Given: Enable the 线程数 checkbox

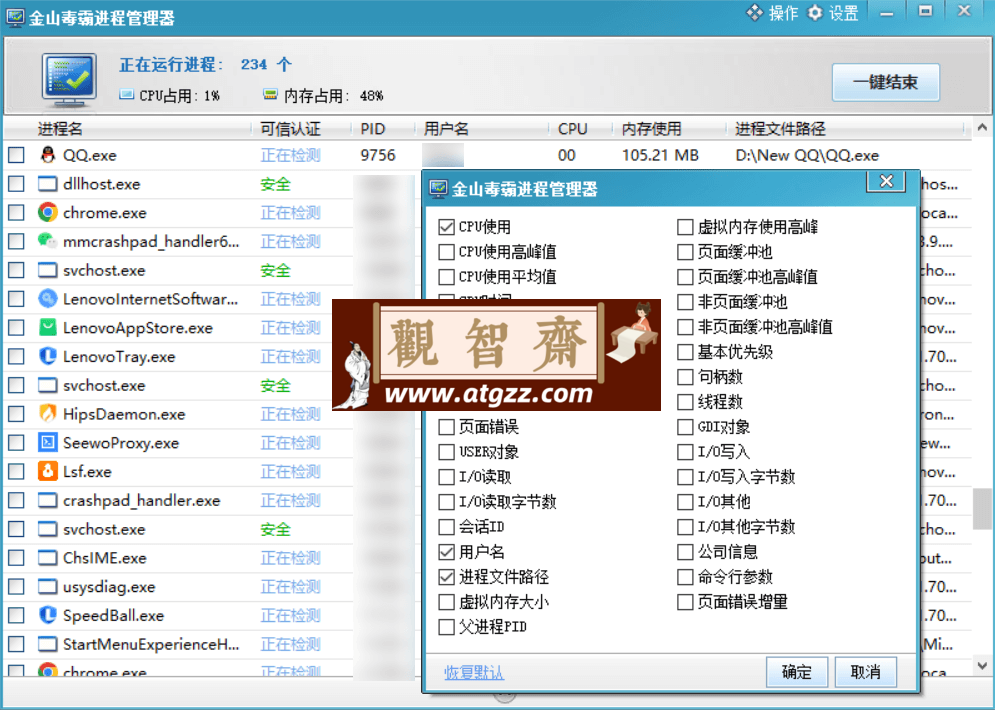Looking at the screenshot, I should coord(685,402).
